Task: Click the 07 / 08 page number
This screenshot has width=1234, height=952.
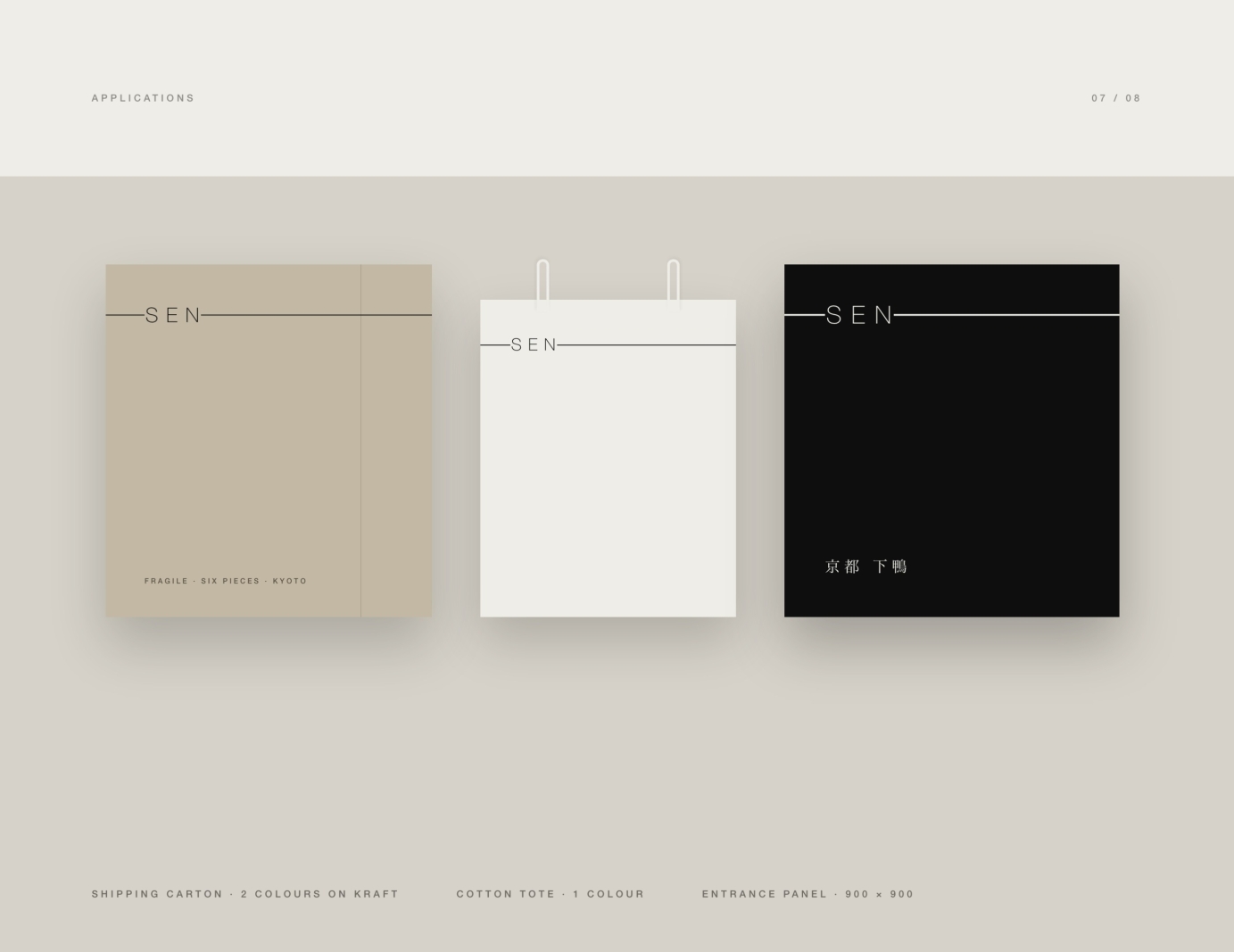Action: click(x=1116, y=98)
